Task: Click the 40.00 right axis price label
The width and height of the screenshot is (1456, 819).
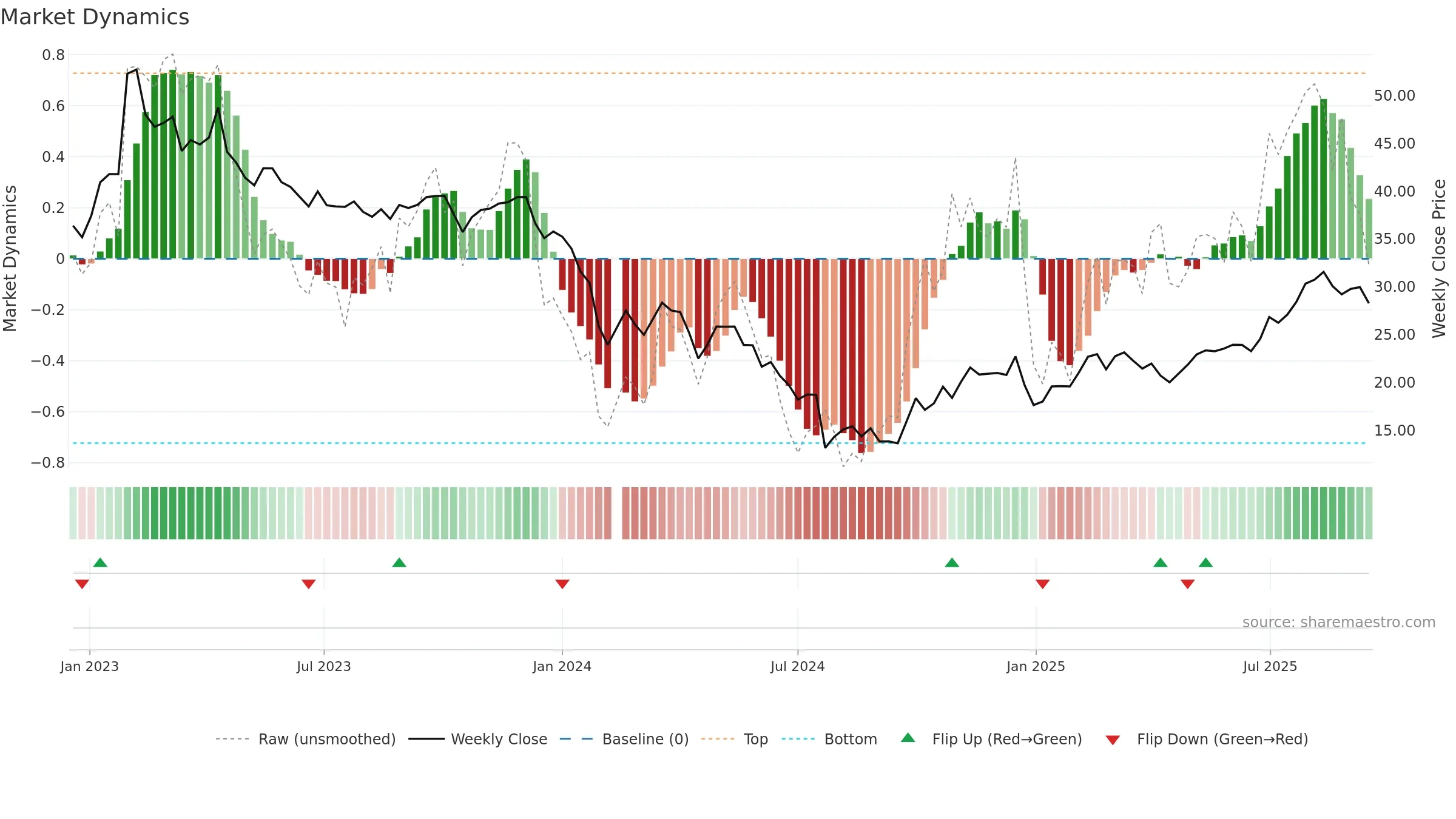Action: tap(1395, 192)
